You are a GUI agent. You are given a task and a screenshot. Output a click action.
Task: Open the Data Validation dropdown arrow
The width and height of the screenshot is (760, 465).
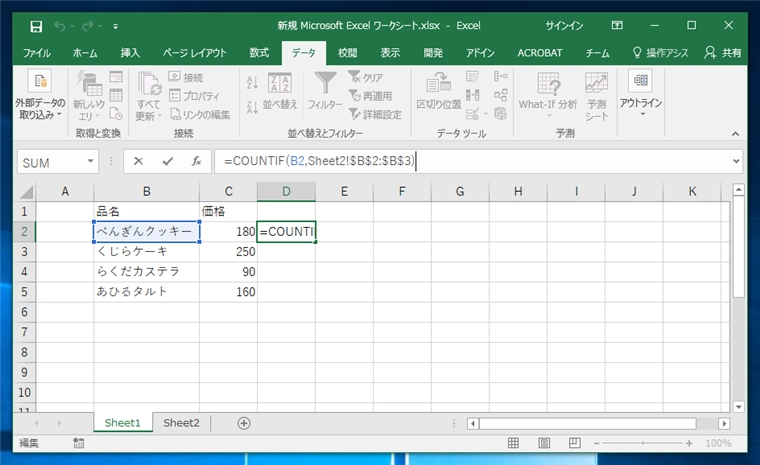[x=486, y=114]
